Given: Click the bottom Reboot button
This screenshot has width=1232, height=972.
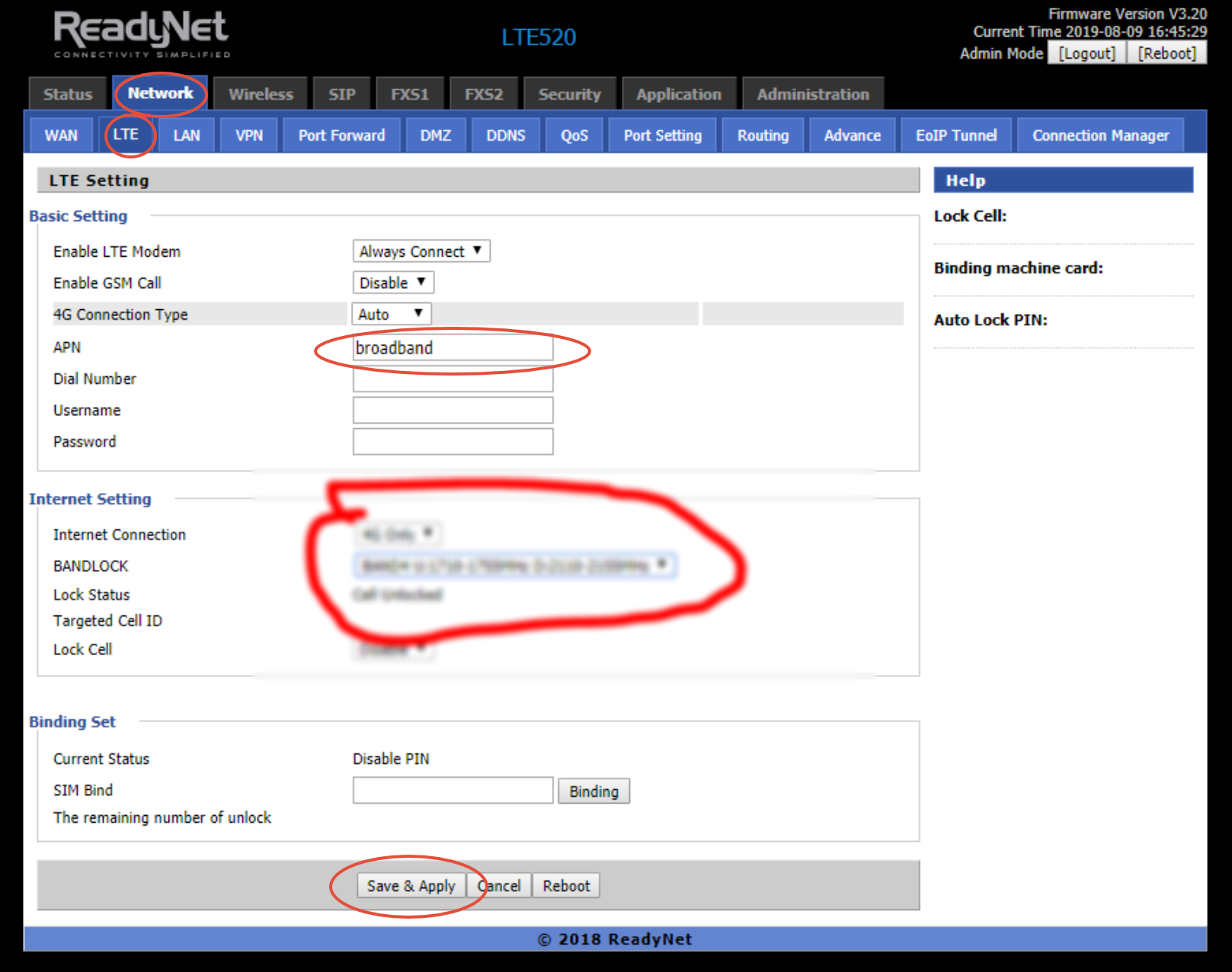Looking at the screenshot, I should 566,886.
